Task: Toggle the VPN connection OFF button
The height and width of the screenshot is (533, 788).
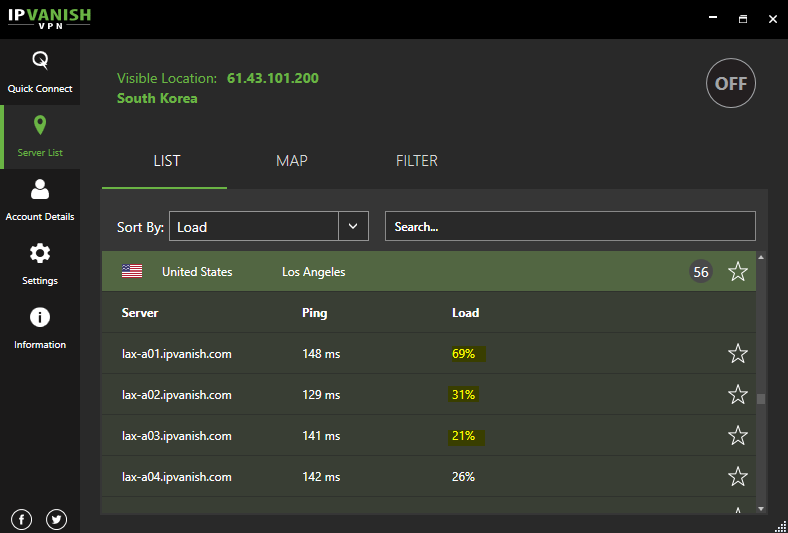Action: (731, 83)
